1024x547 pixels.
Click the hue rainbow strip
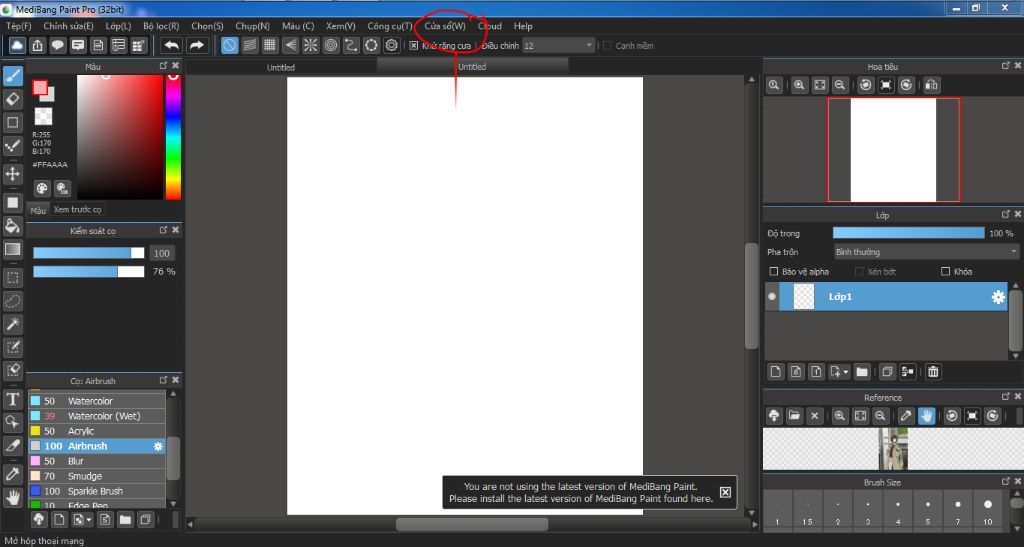click(x=173, y=137)
